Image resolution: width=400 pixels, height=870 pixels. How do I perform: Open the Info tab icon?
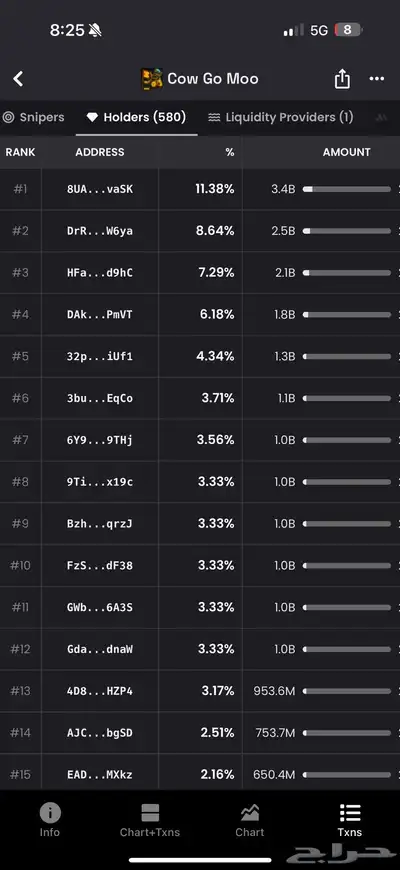[50, 813]
